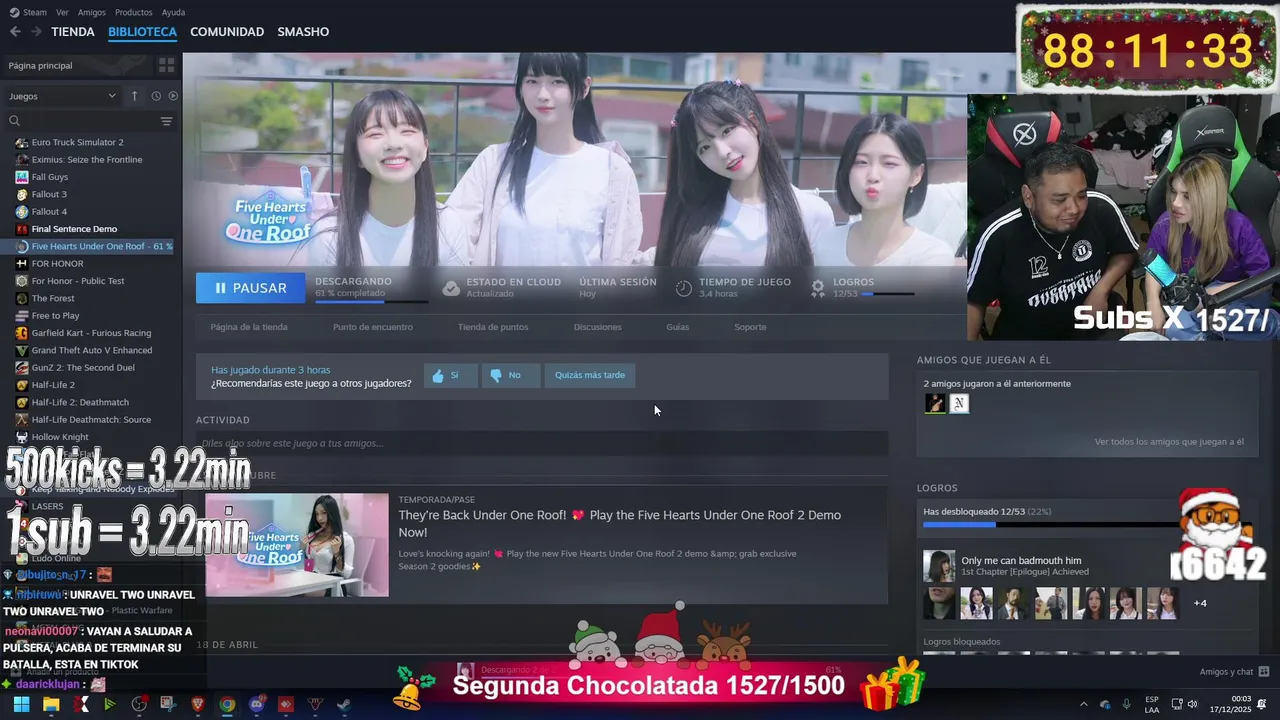The width and height of the screenshot is (1280, 720).
Task: Click the forward navigation arrow
Action: pos(36,31)
